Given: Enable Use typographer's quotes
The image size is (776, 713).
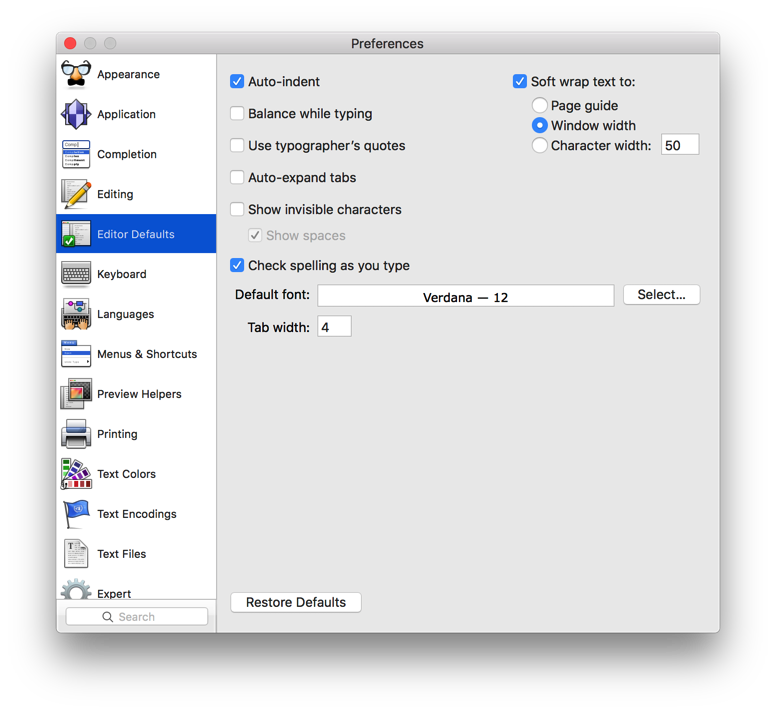Looking at the screenshot, I should point(237,145).
